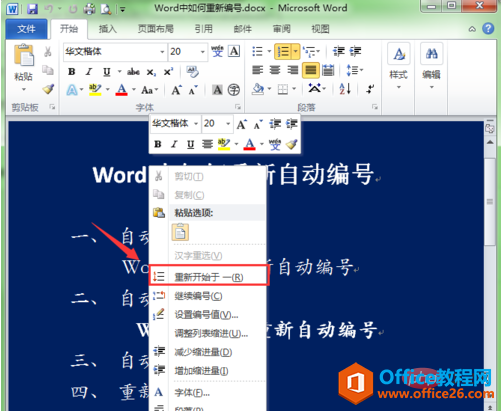The height and width of the screenshot is (411, 501).
Task: Click the print preview icon in title bar
Action: coord(106,9)
